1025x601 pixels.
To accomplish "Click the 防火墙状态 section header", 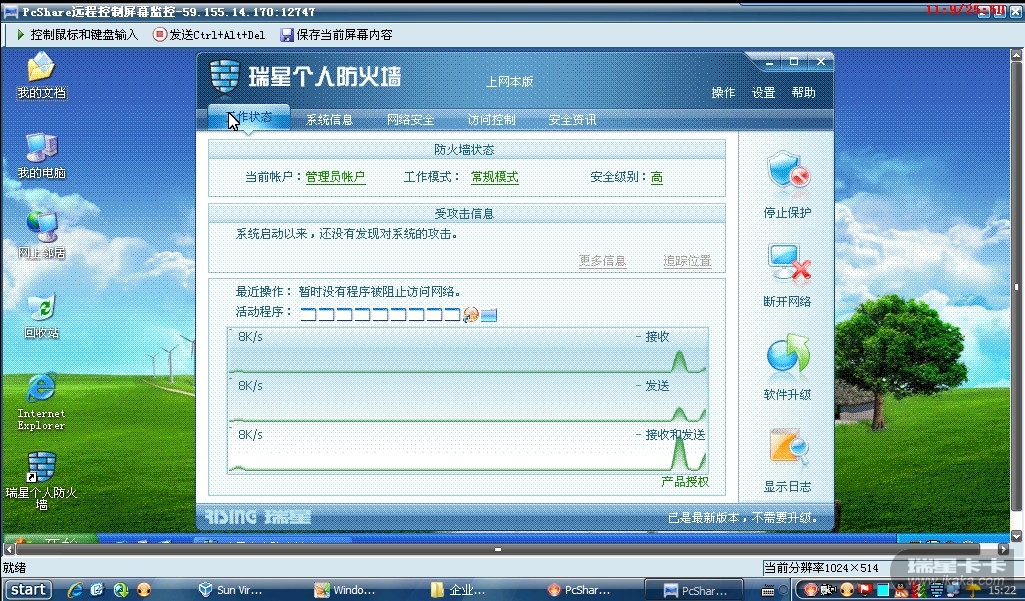I will [465, 150].
